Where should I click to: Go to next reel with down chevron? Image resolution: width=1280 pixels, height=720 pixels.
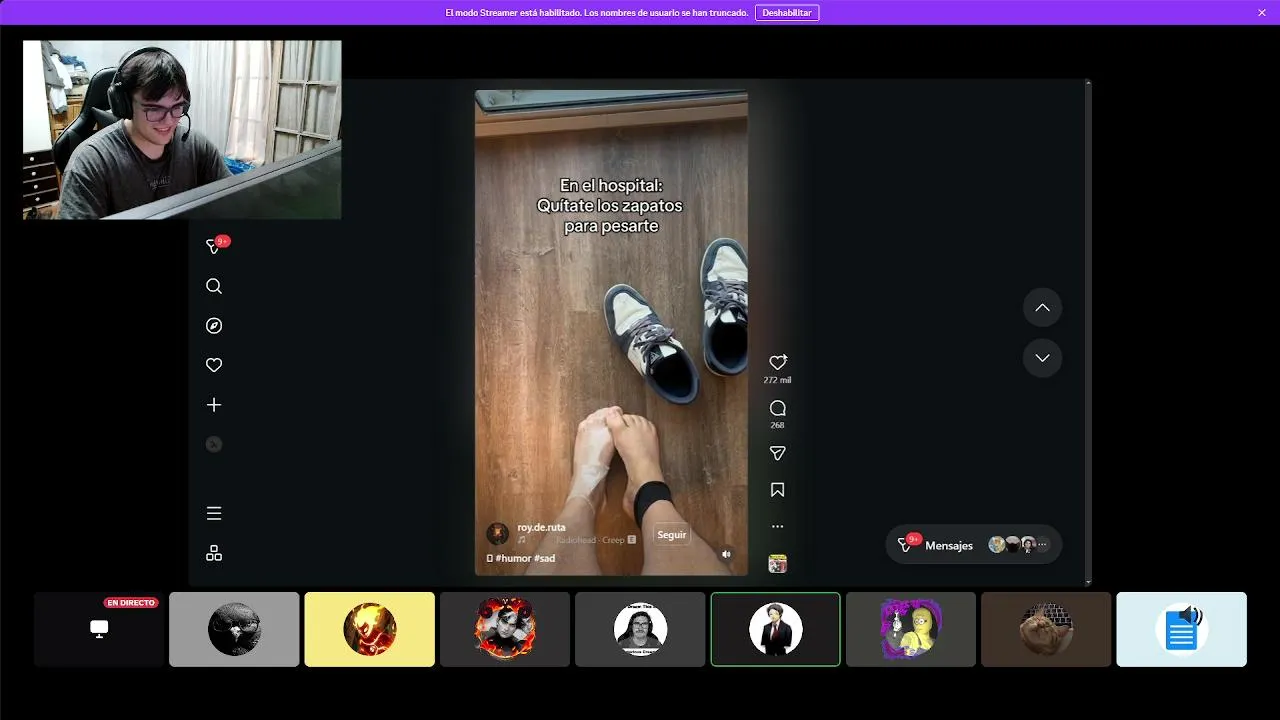tap(1042, 358)
